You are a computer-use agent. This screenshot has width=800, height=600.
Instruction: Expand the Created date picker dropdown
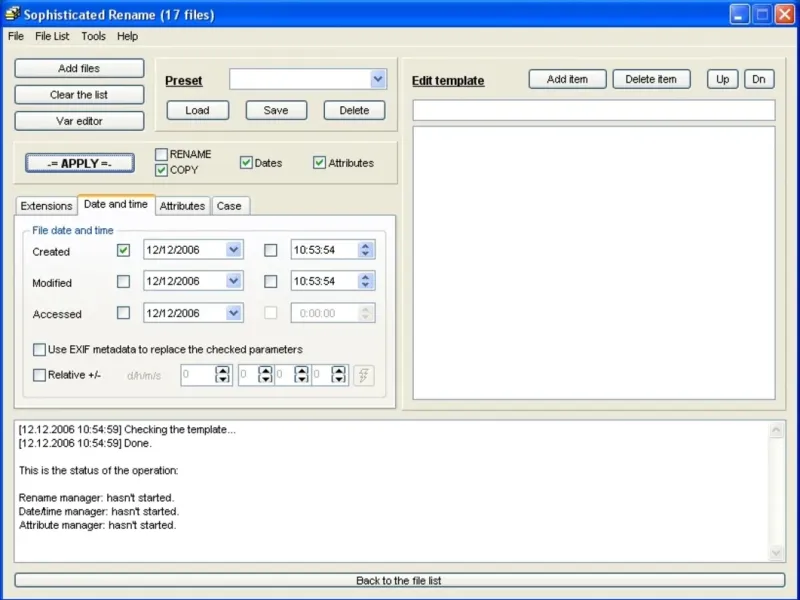pos(233,250)
